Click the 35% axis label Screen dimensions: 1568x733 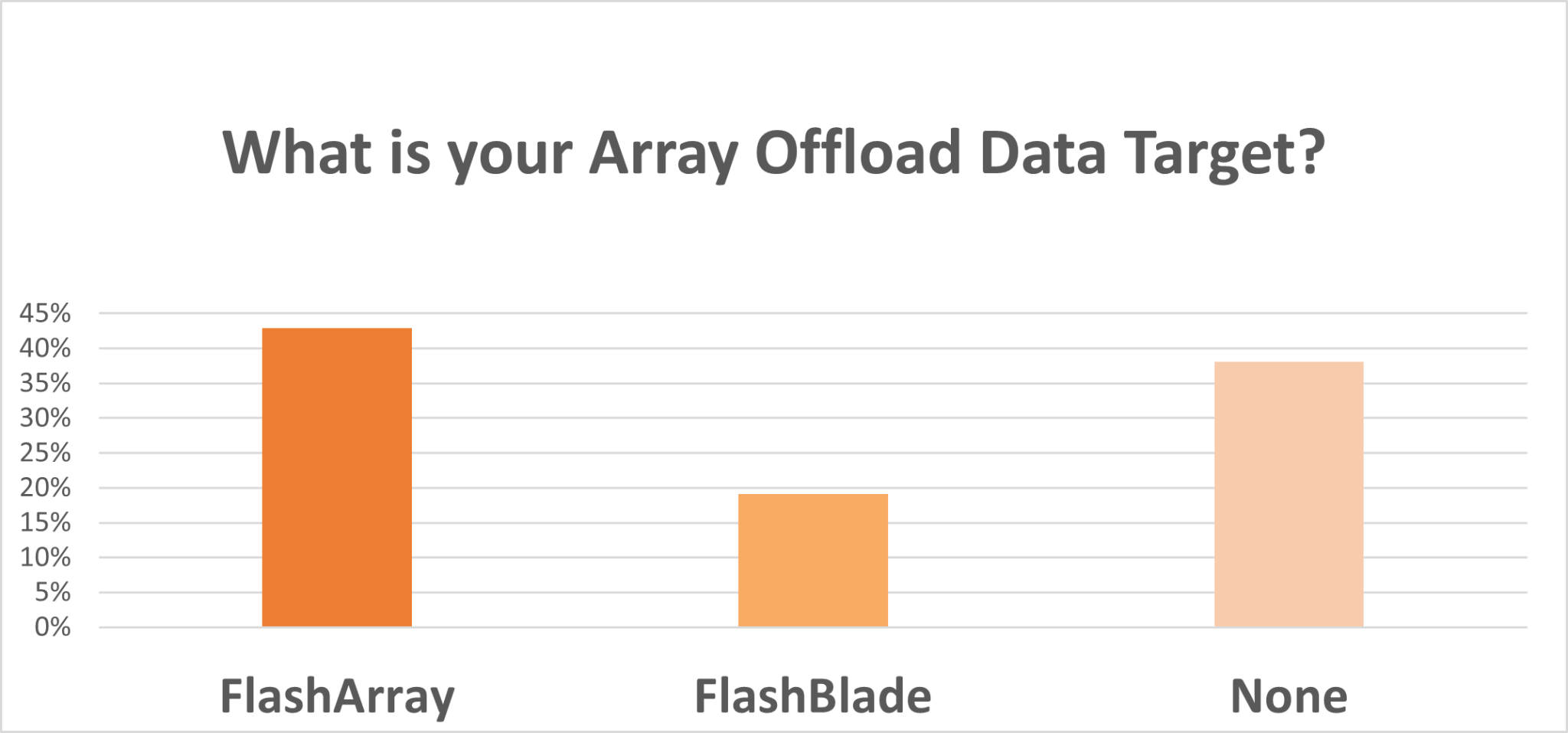click(45, 383)
